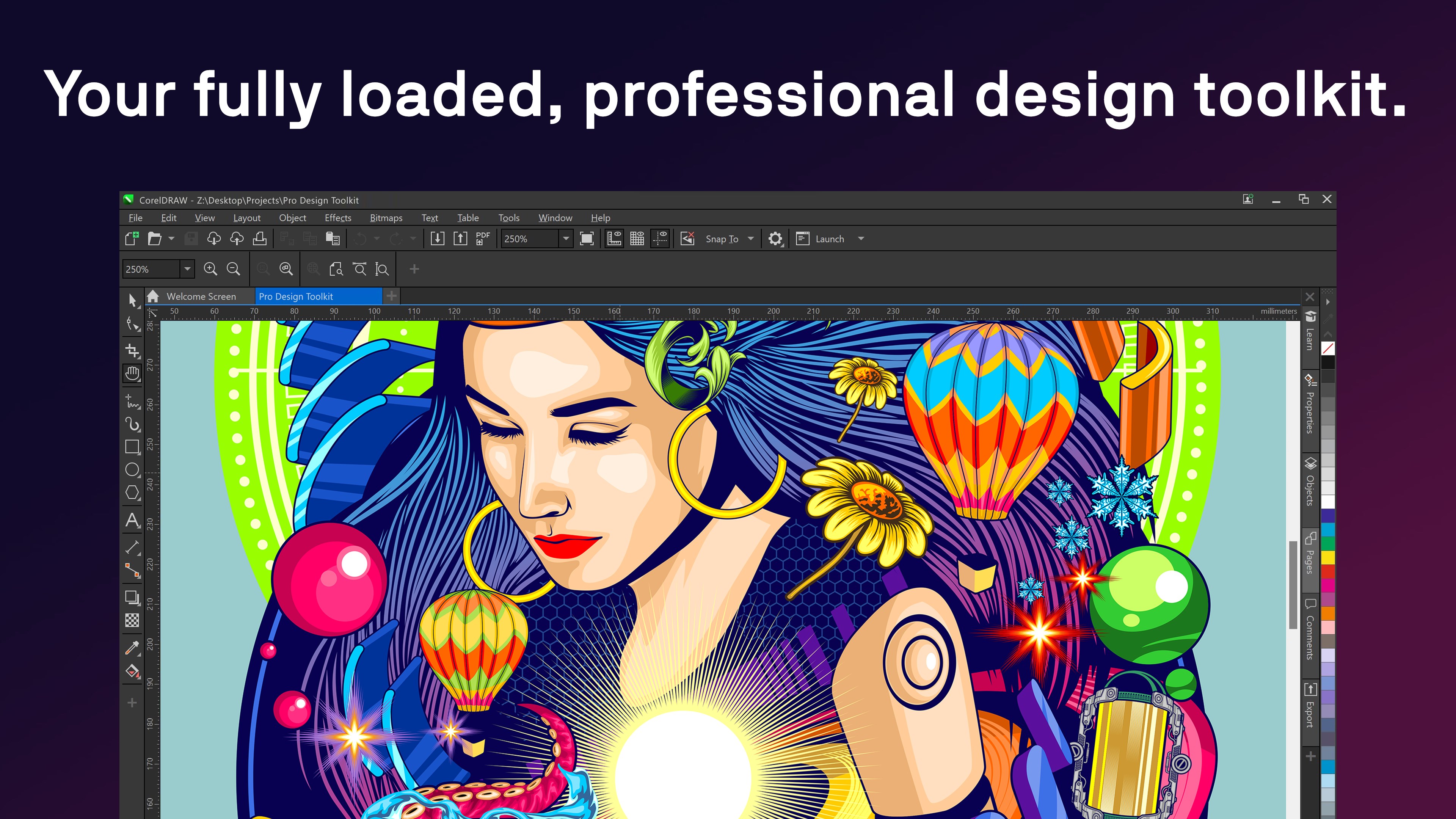Click the Zoom In toolbar icon
The image size is (1456, 819).
(211, 269)
